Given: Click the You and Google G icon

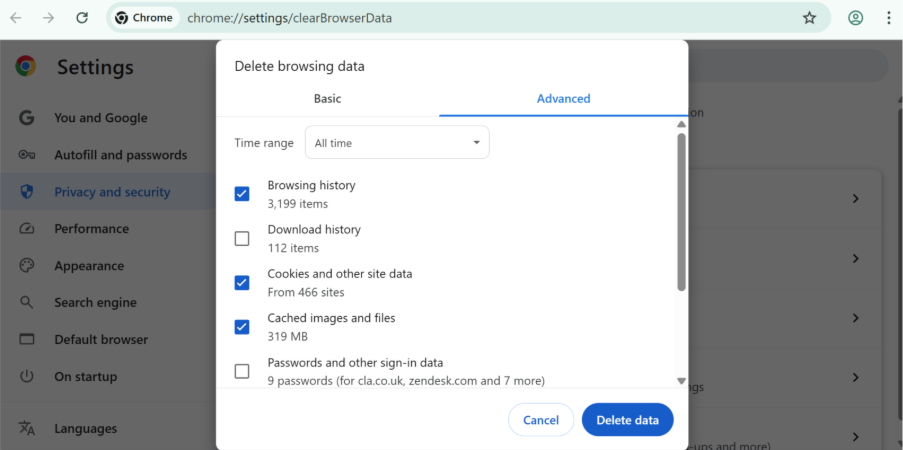Looking at the screenshot, I should (x=26, y=118).
